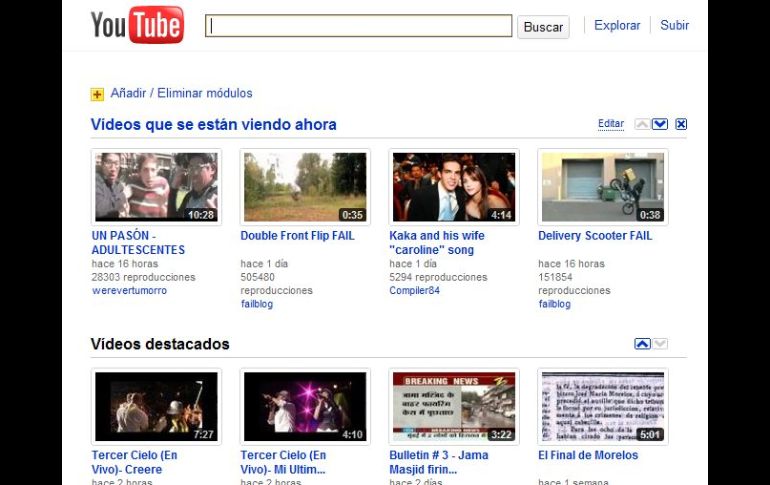Click the Delivery Scooter FAIL title link
Screen dimensions: 770x485
[594, 236]
